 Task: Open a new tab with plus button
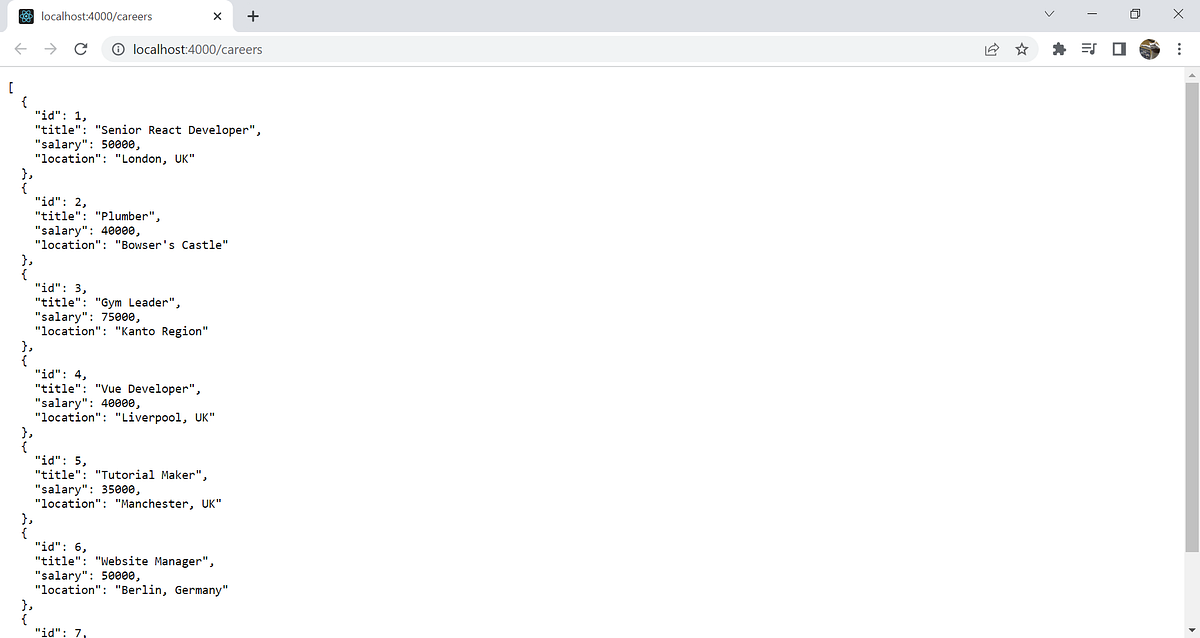pos(253,16)
